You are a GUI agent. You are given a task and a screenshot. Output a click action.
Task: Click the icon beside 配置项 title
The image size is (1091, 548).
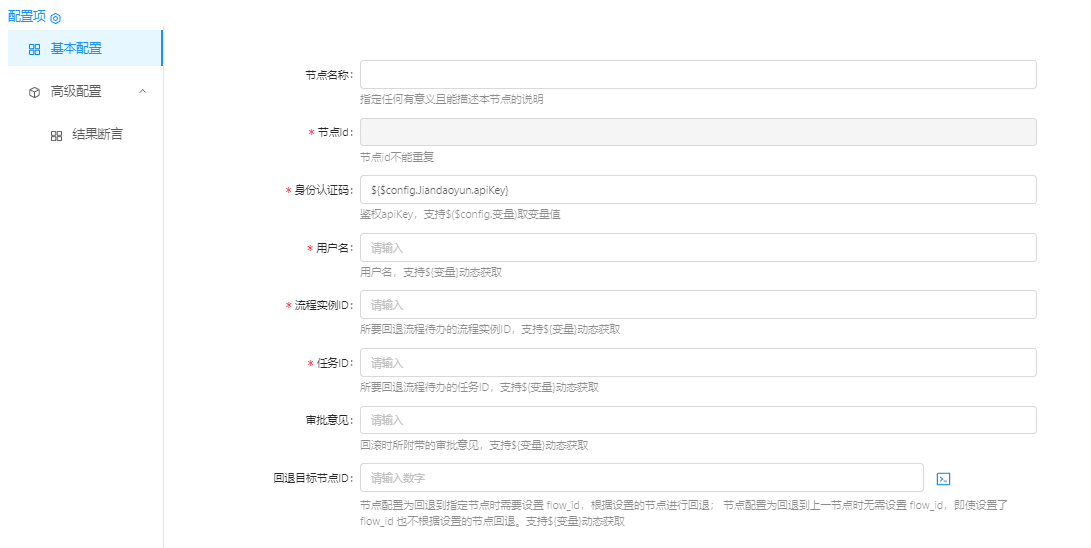[56, 18]
